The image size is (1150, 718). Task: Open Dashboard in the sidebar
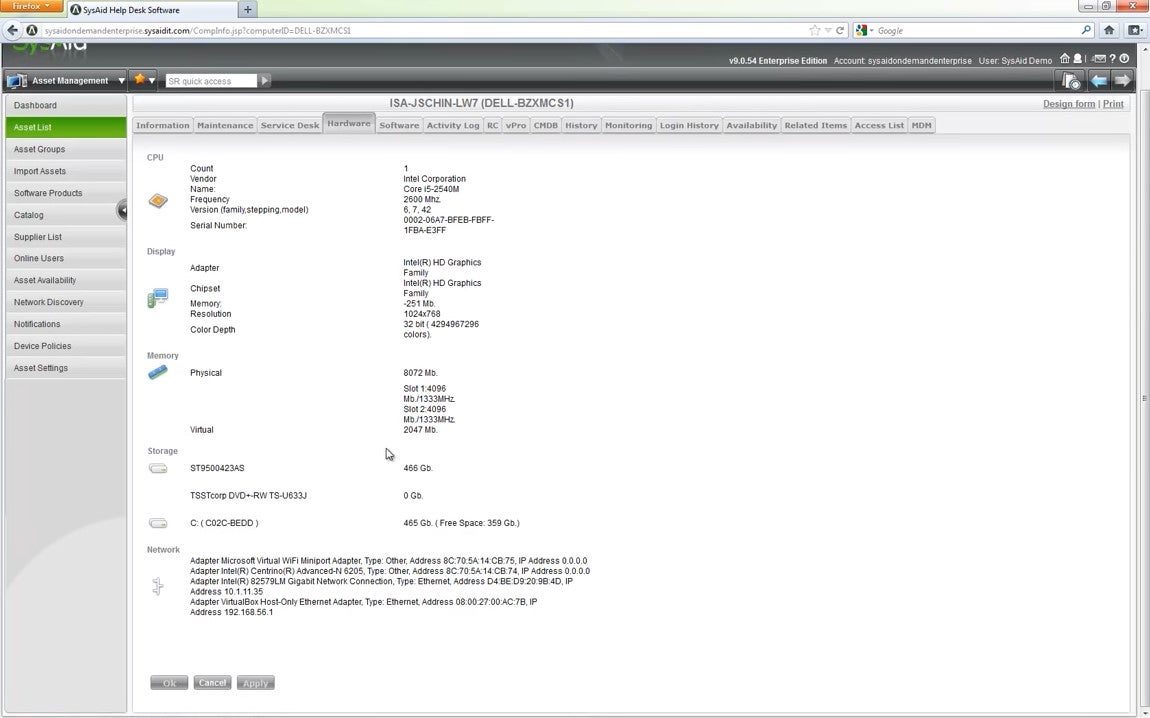65,106
